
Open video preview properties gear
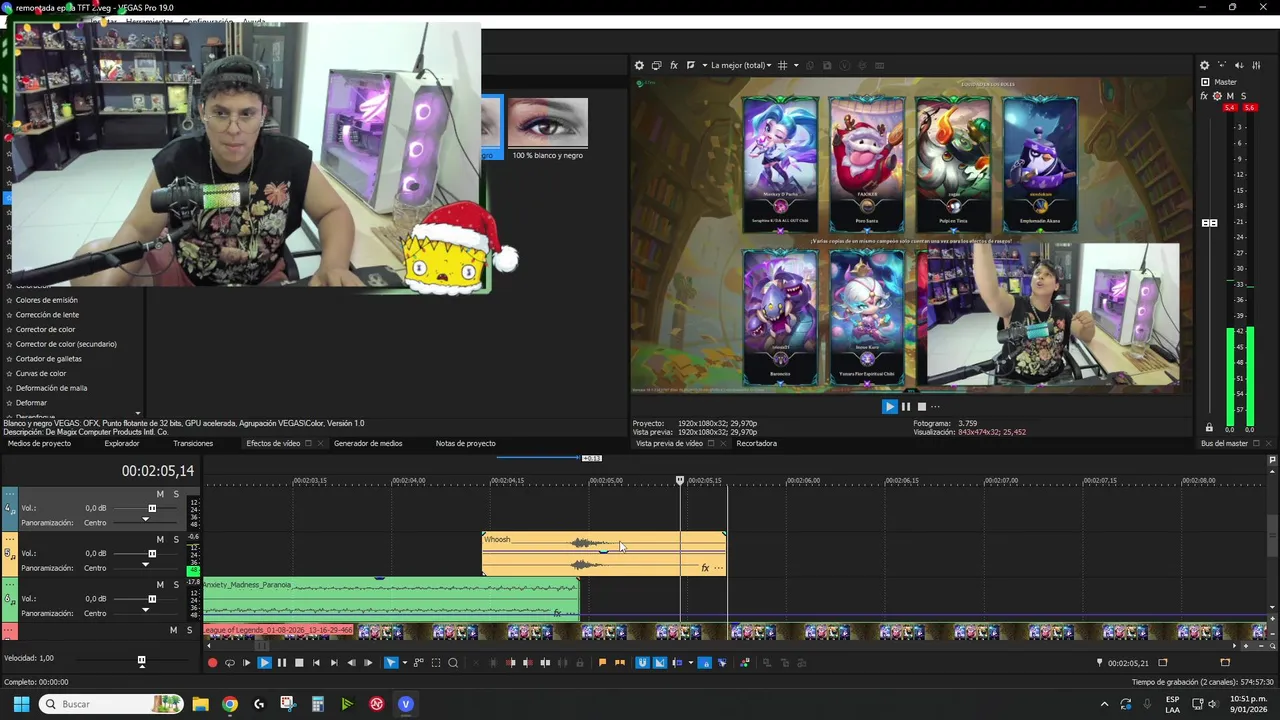tap(639, 65)
